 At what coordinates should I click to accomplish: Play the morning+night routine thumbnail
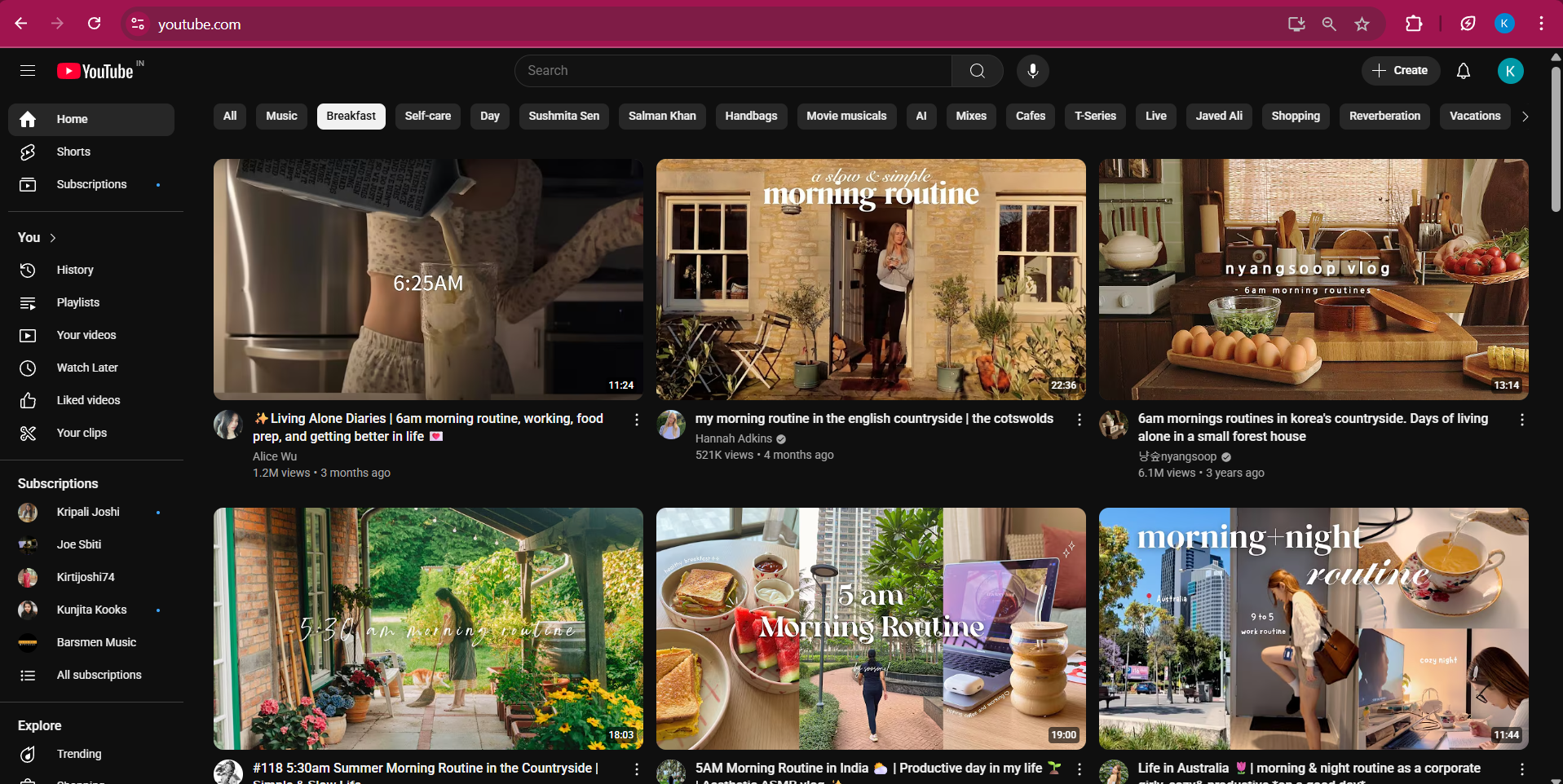coord(1314,629)
